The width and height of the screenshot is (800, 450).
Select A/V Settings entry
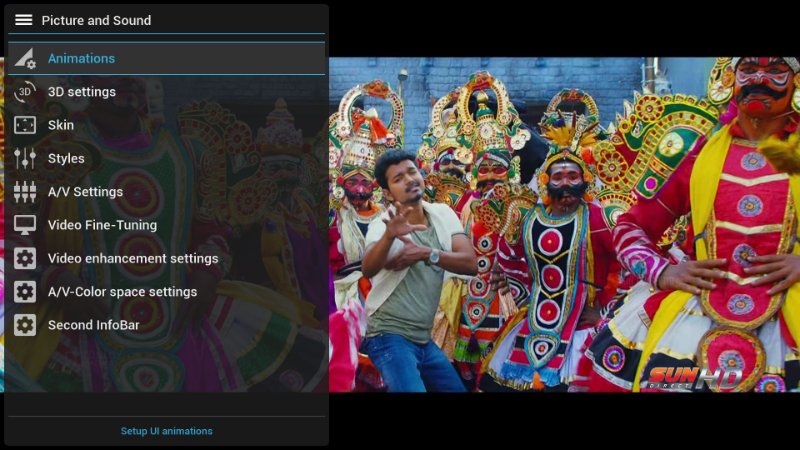[166, 192]
